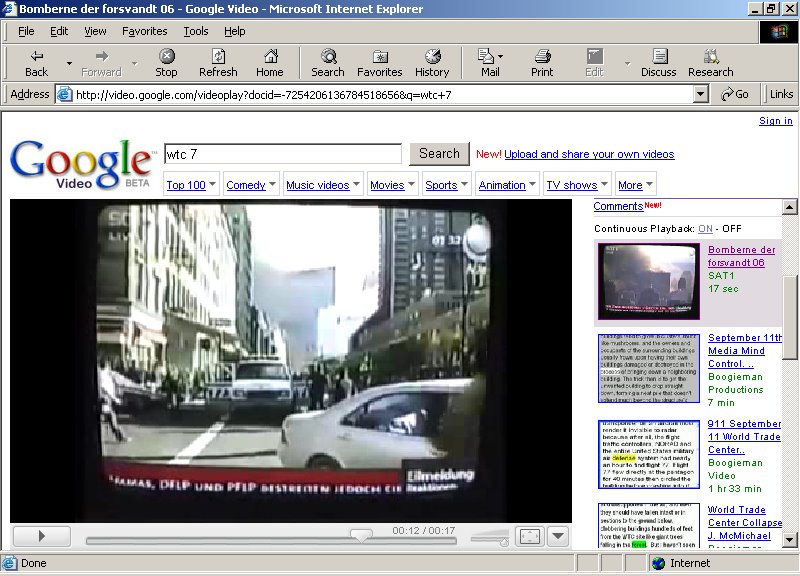Expand the Movies category dropdown
Screen dimensions: 800x576
tap(411, 184)
